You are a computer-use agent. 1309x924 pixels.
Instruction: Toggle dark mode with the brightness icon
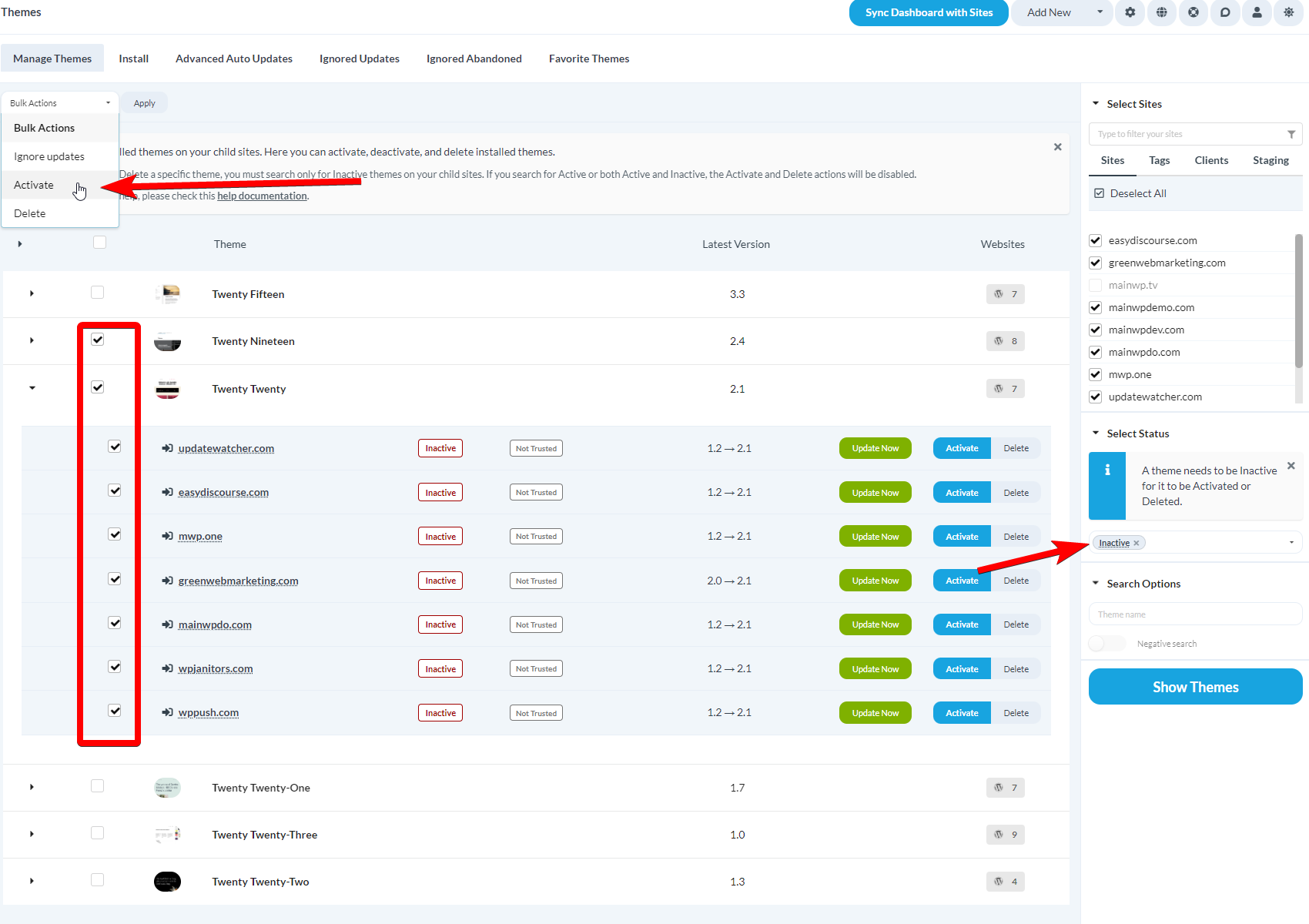point(1288,12)
